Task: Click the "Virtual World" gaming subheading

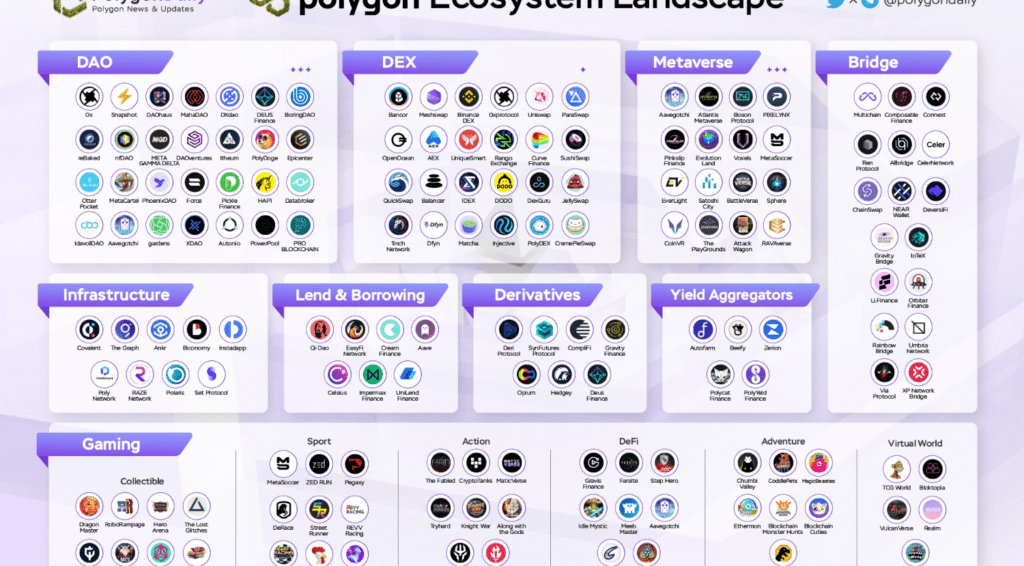Action: 914,443
